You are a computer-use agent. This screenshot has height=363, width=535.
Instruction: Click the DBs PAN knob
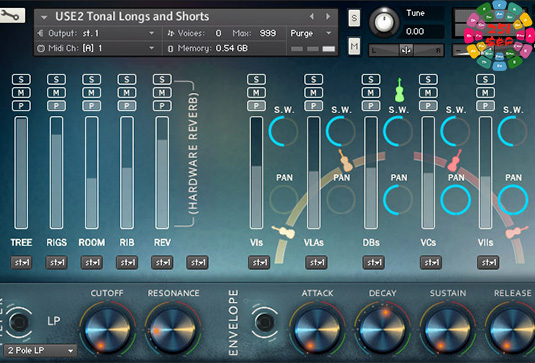pos(398,200)
